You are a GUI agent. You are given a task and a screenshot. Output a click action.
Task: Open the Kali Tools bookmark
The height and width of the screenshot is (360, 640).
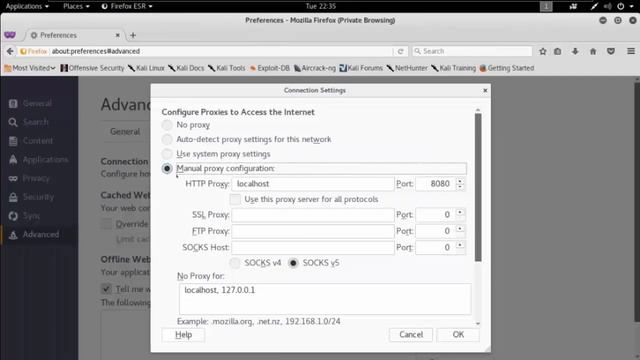[x=227, y=68]
